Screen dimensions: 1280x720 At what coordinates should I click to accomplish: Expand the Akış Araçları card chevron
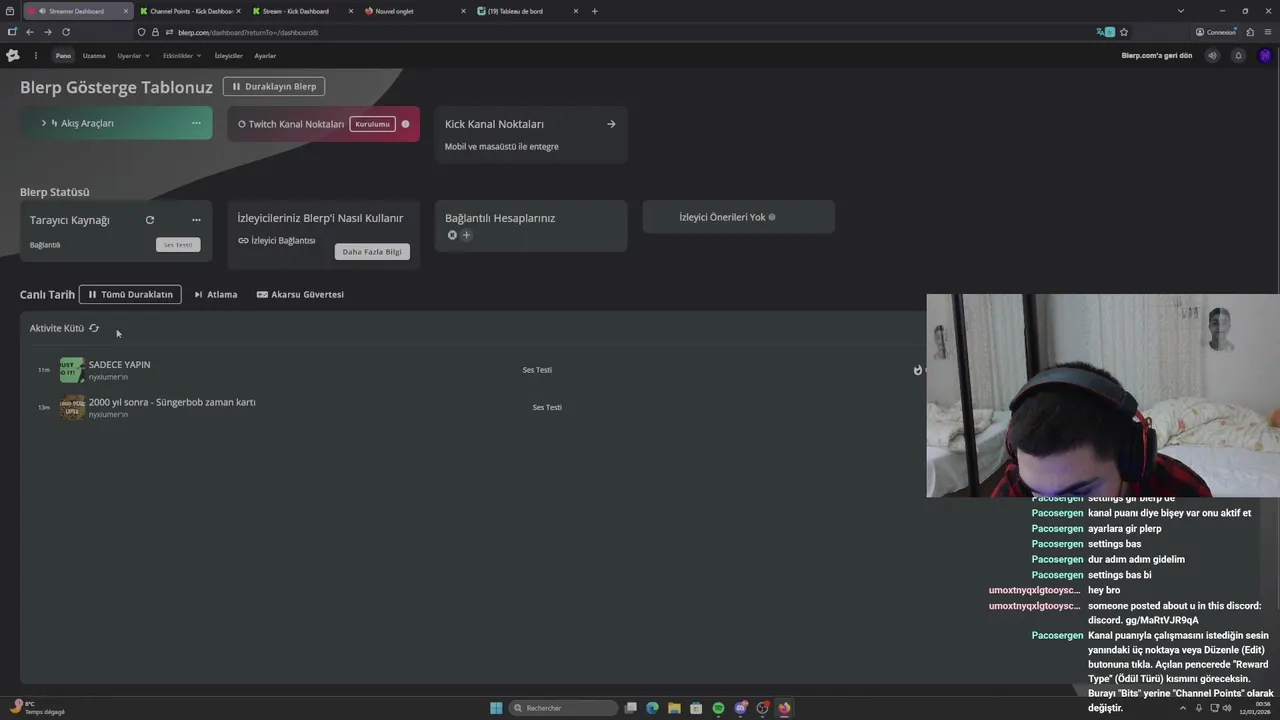[x=44, y=123]
